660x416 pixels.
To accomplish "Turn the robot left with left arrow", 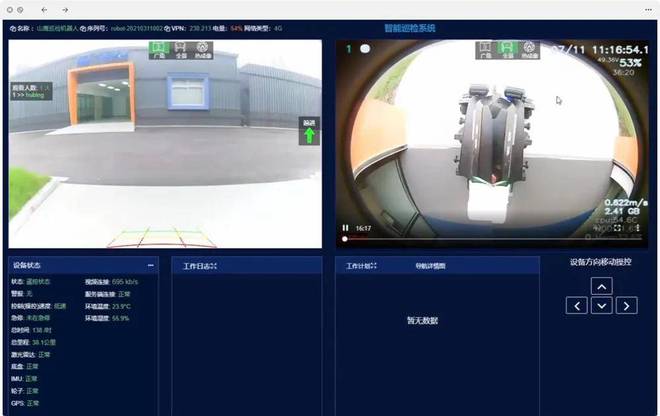I will [577, 306].
